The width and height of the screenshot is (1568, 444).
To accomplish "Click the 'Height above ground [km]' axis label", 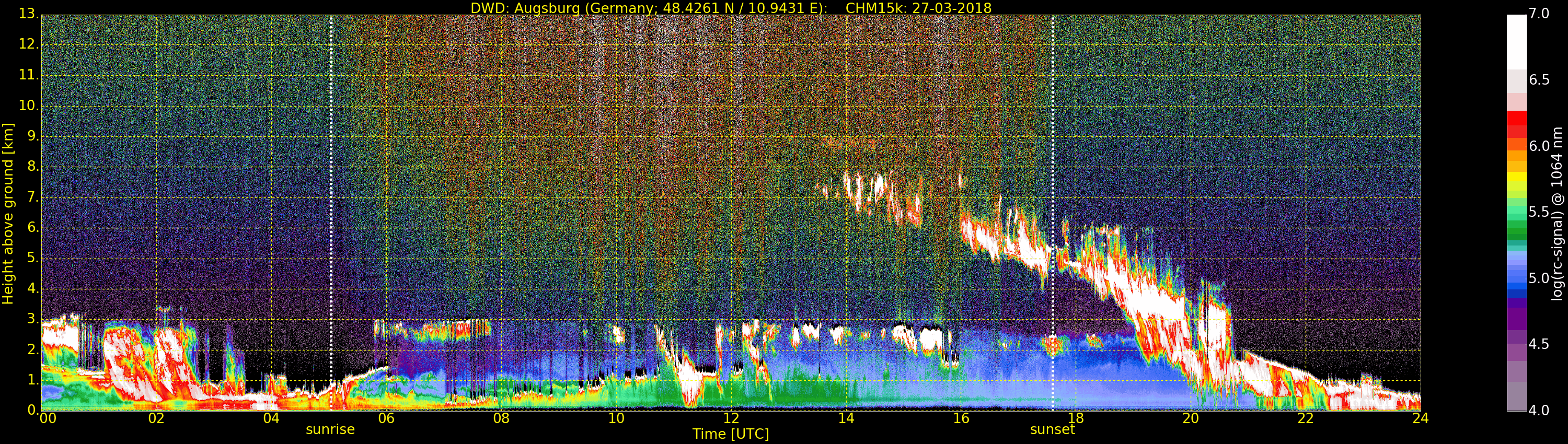I will point(8,214).
